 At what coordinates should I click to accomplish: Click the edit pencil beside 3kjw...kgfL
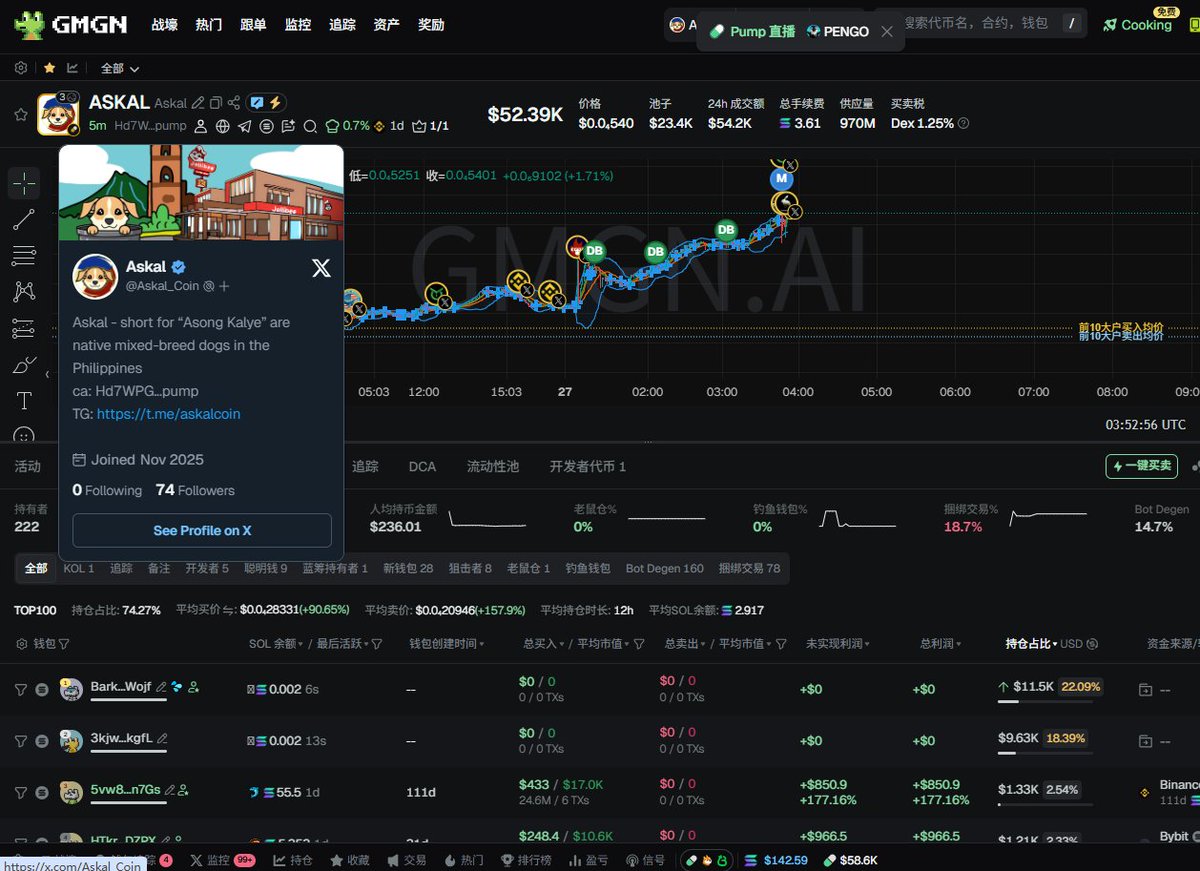coord(162,739)
